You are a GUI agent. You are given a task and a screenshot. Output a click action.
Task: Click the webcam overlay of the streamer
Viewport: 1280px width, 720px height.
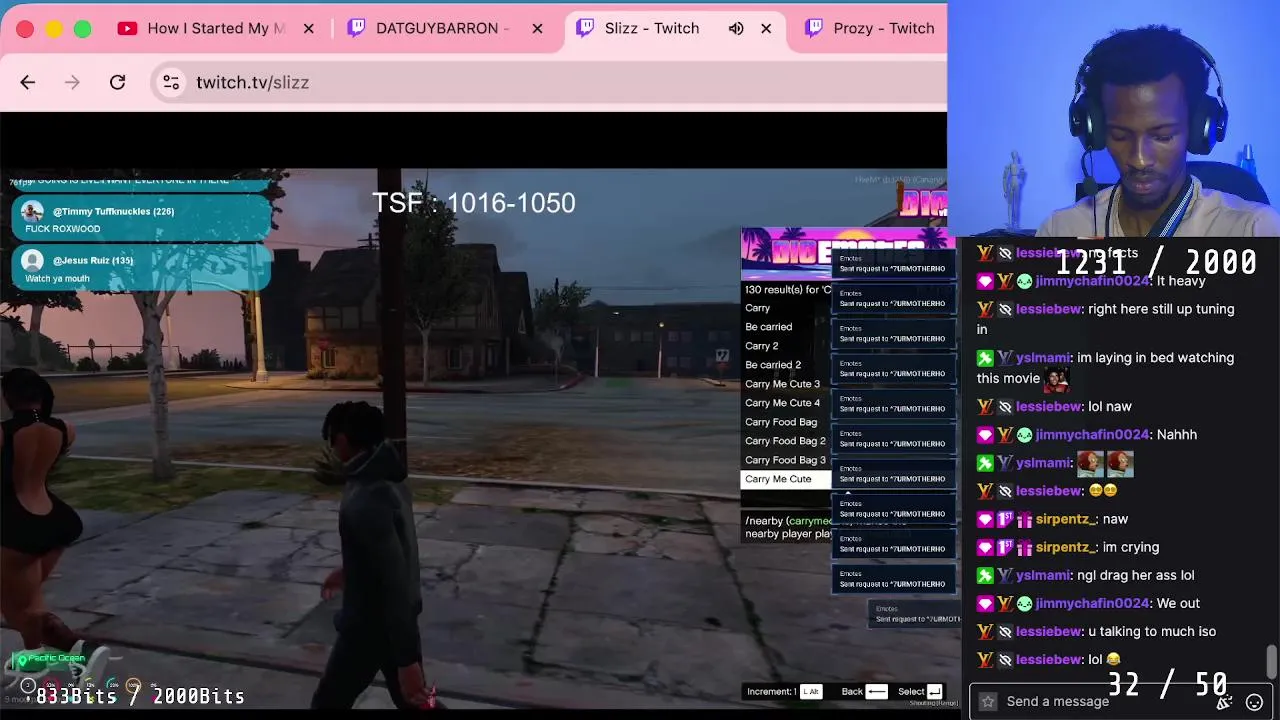(x=1113, y=118)
